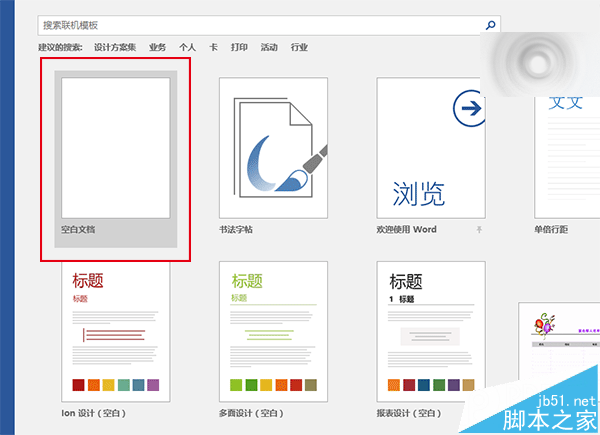
Task: Choose the 个人 suggested search link
Action: pyautogui.click(x=187, y=47)
